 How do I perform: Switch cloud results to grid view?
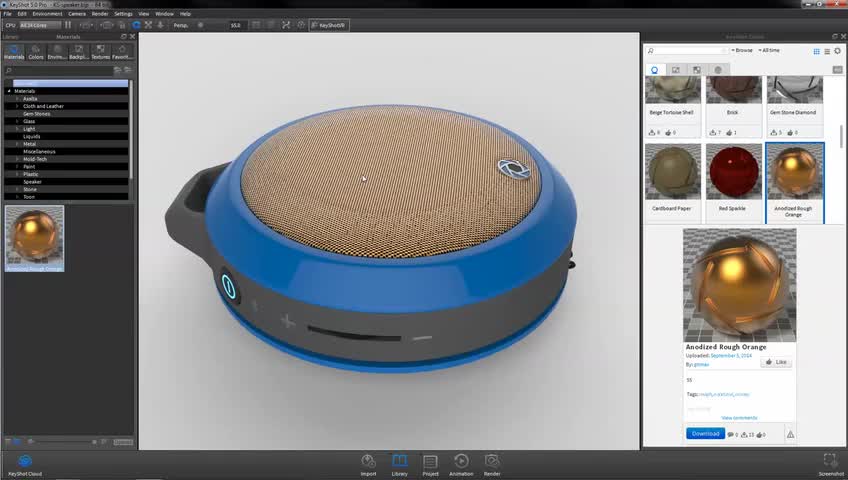click(x=817, y=51)
